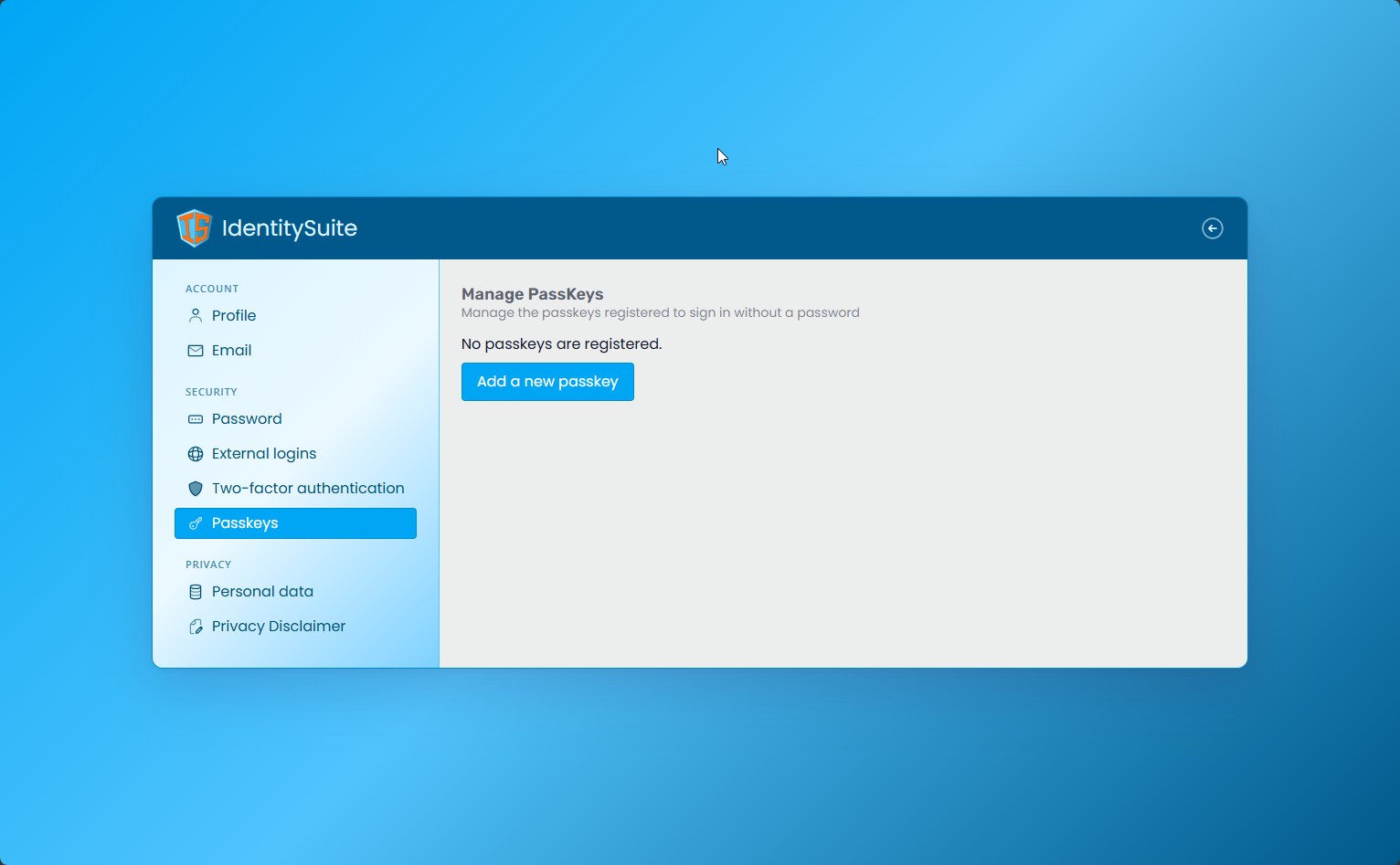
Task: Click 'No passkeys are registered.' text
Action: click(561, 344)
